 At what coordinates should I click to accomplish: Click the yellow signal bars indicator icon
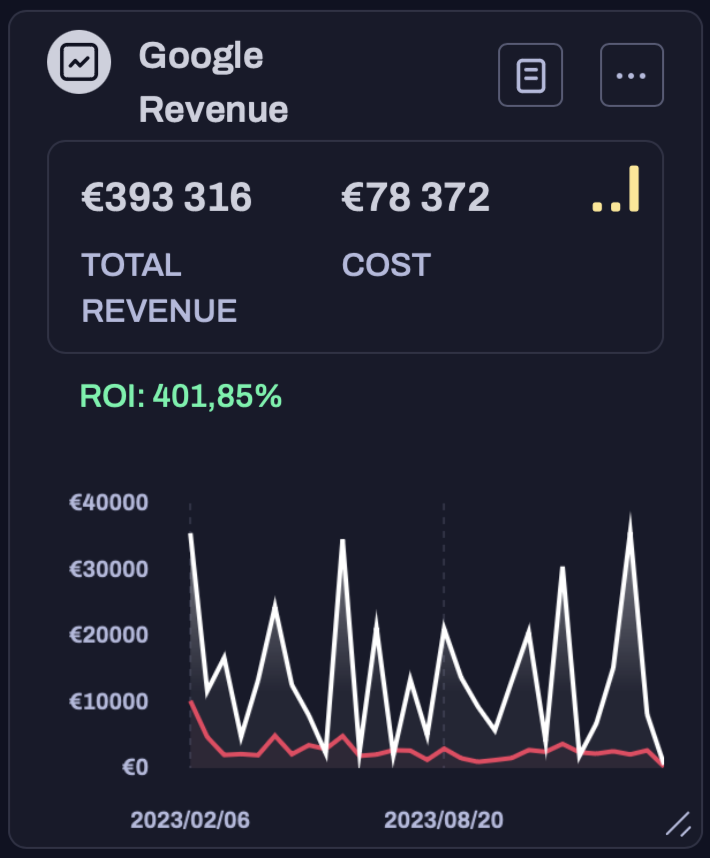(x=616, y=190)
